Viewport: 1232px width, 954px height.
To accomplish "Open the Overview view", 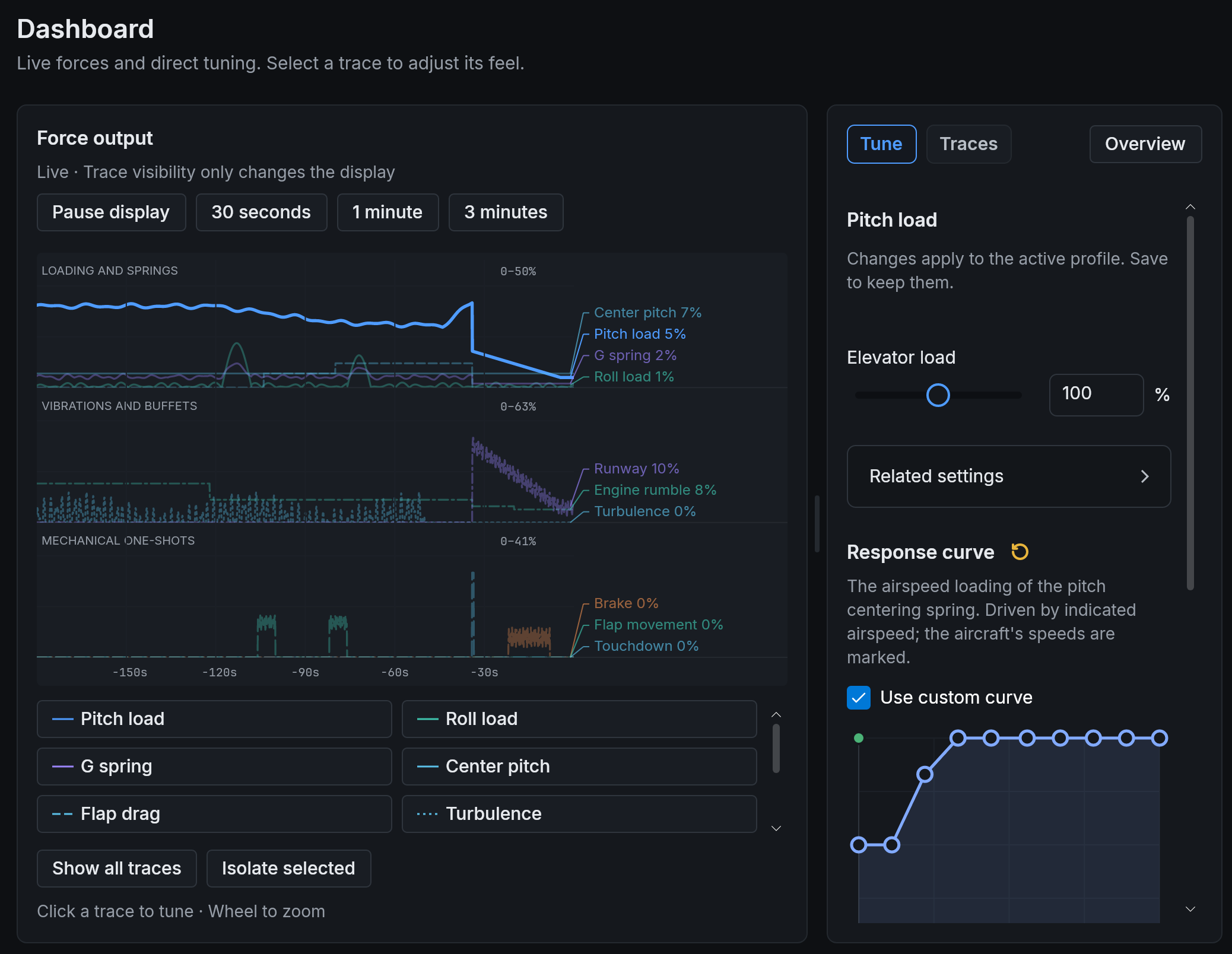I will point(1145,144).
